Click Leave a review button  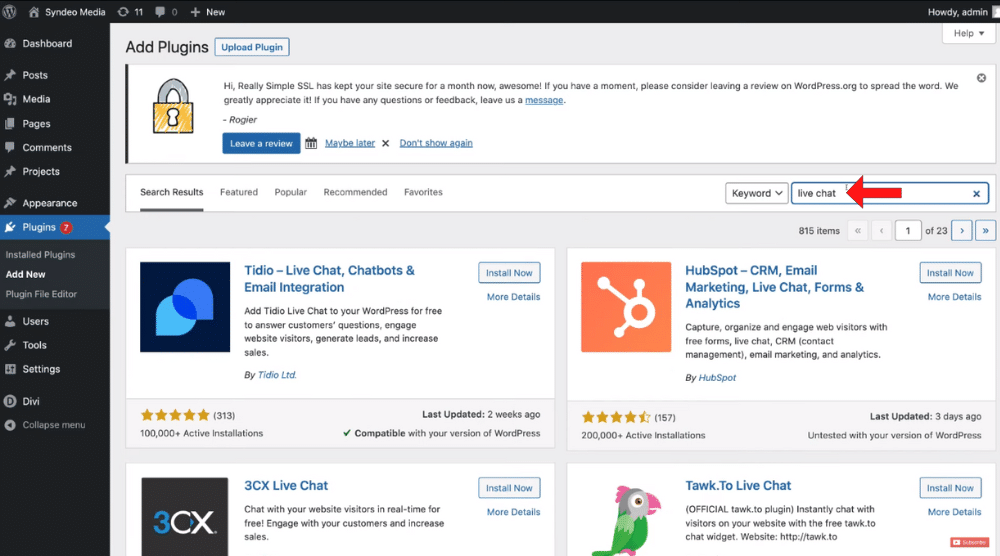[261, 143]
